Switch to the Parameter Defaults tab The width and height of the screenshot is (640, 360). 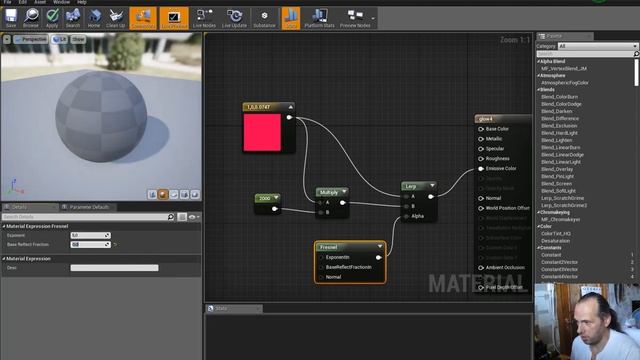(x=88, y=207)
